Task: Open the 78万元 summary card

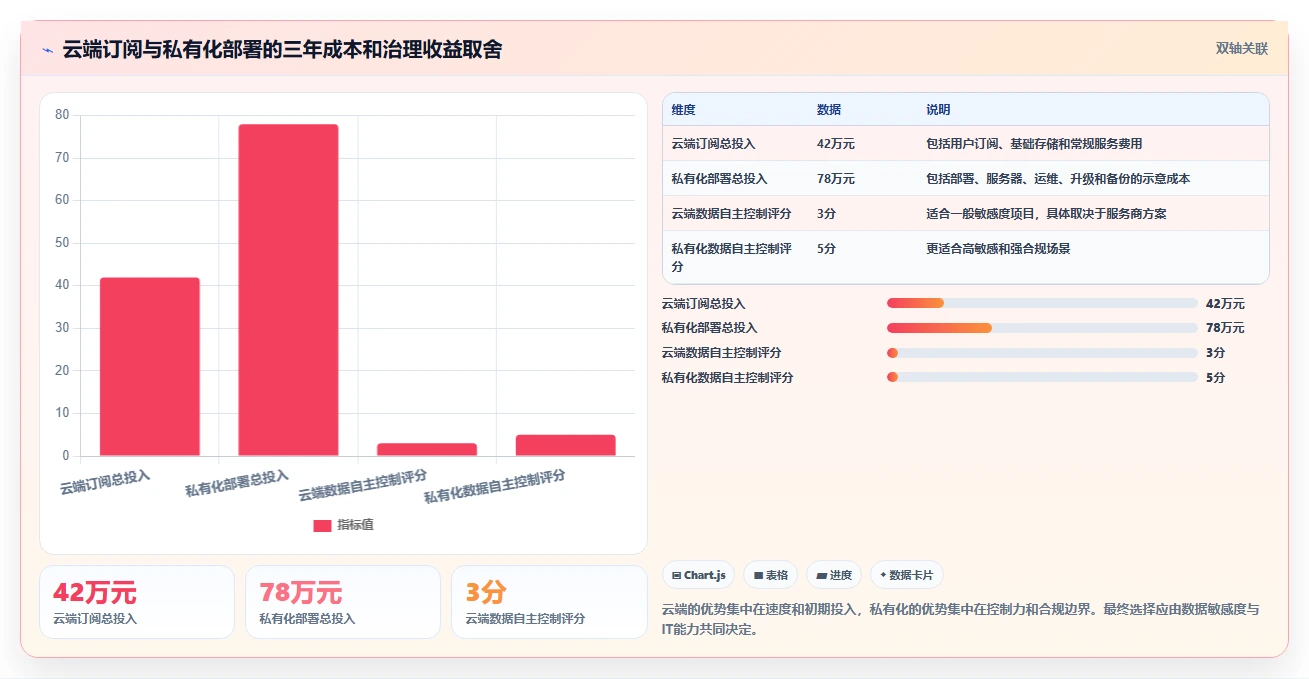Action: point(343,602)
